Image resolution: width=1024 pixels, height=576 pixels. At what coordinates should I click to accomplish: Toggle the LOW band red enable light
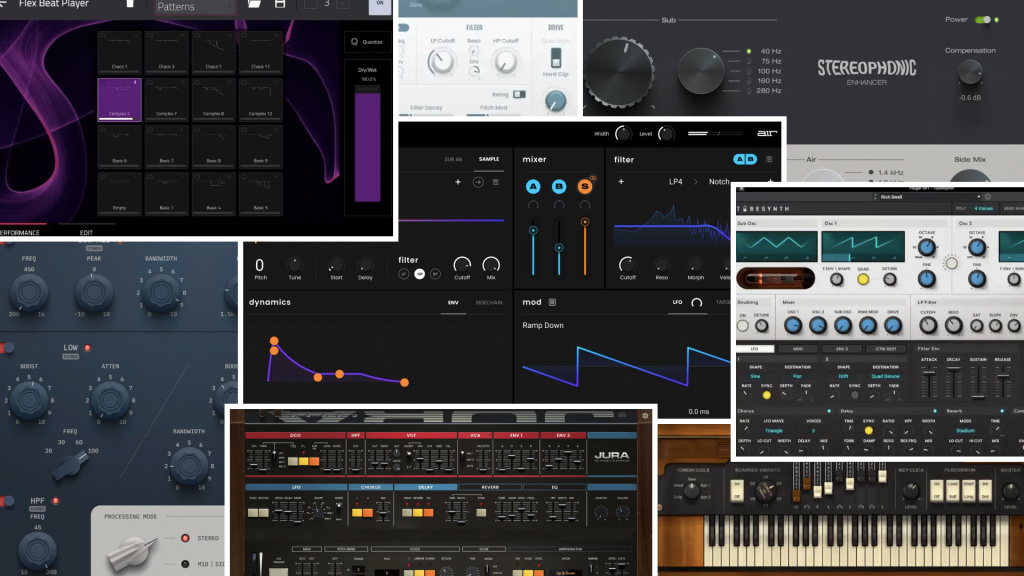[x=88, y=348]
